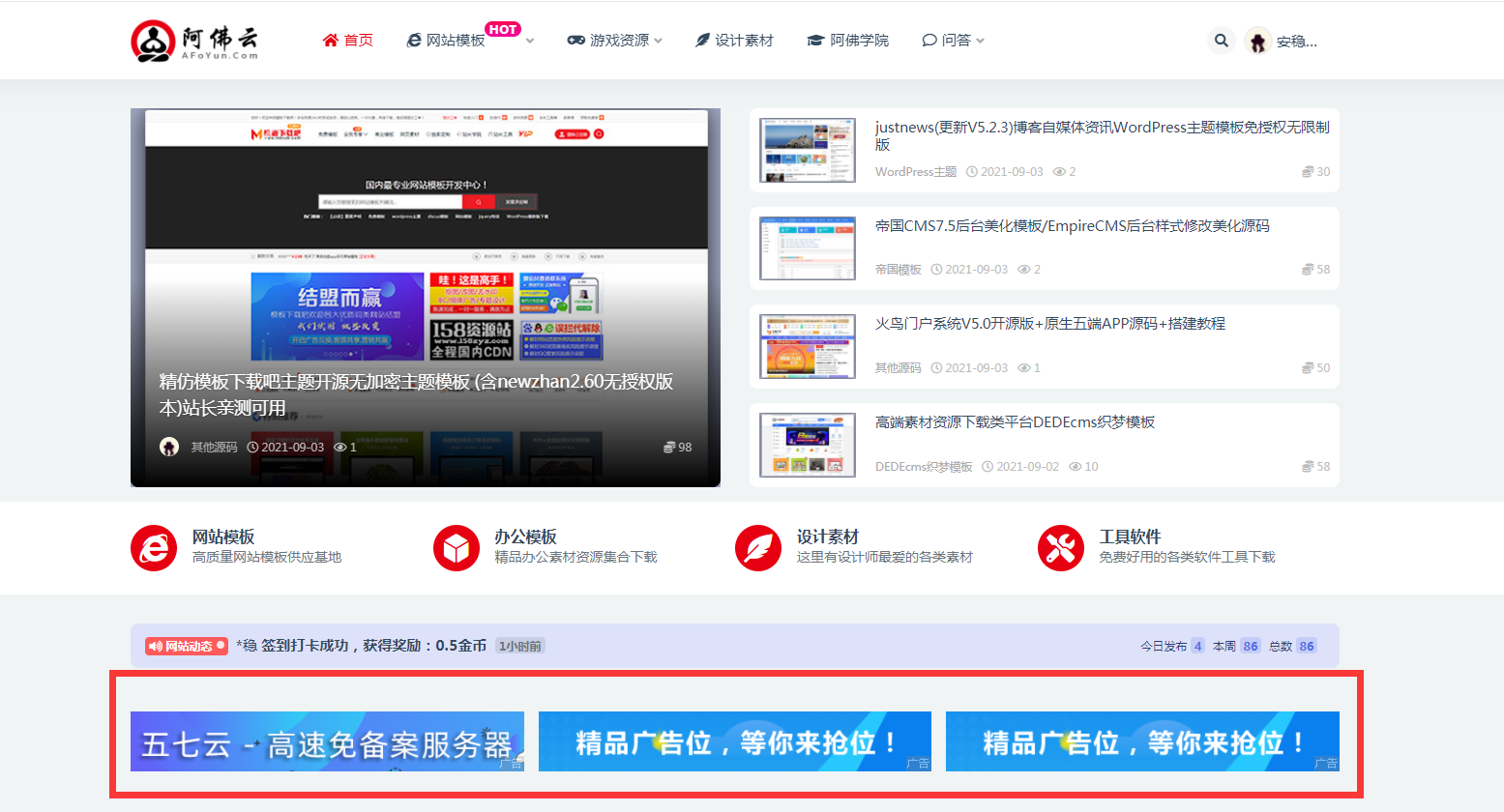Viewport: 1504px width, 812px height.
Task: Open the search icon in the navigation bar
Action: (x=1222, y=40)
